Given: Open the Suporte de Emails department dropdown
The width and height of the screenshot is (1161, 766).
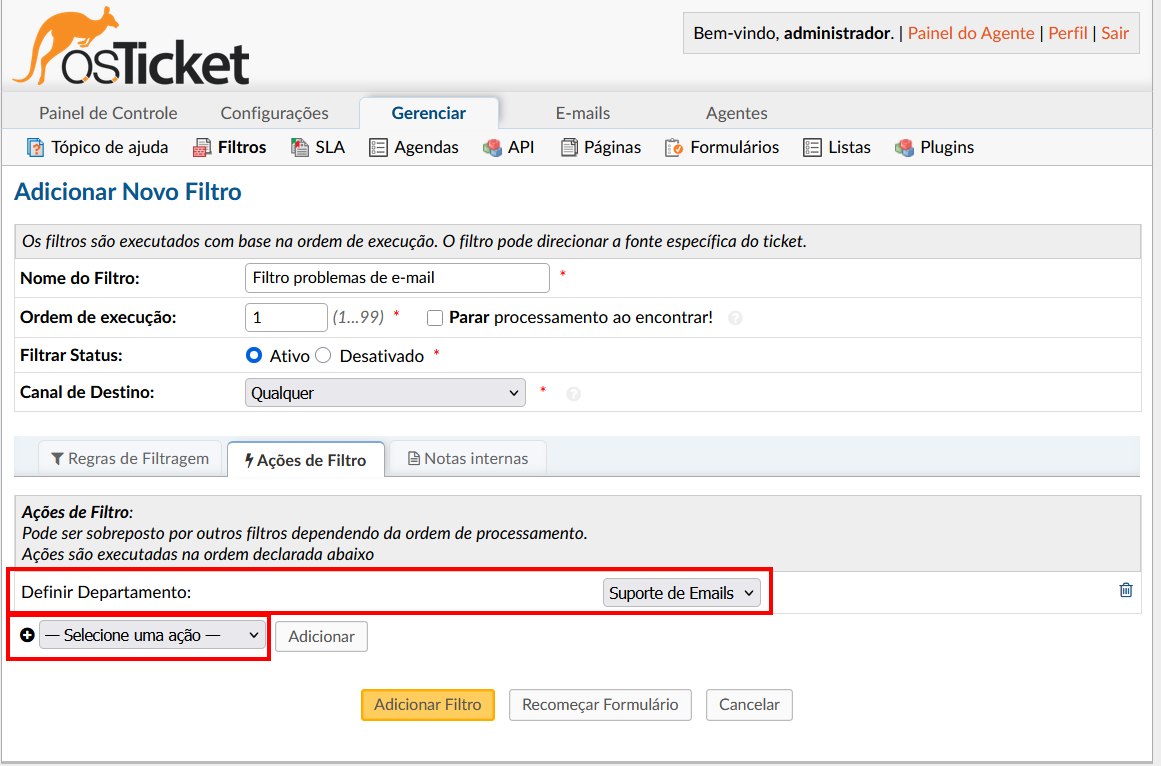Looking at the screenshot, I should click(681, 592).
